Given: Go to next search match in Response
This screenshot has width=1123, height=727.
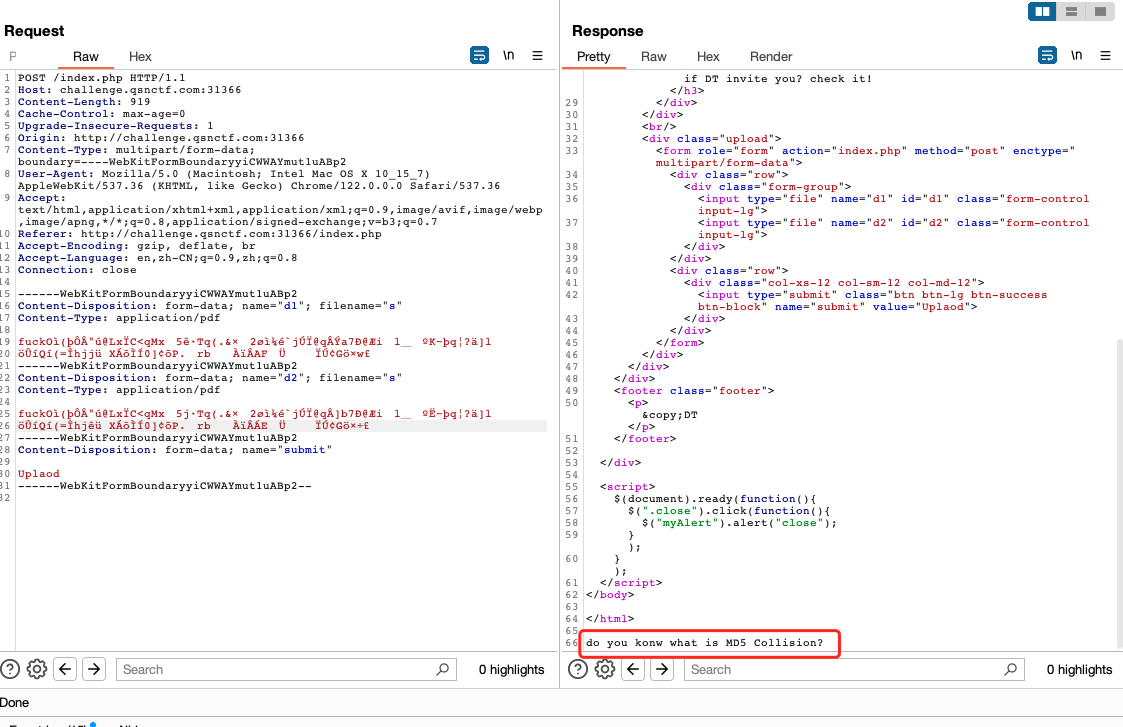Looking at the screenshot, I should click(661, 669).
